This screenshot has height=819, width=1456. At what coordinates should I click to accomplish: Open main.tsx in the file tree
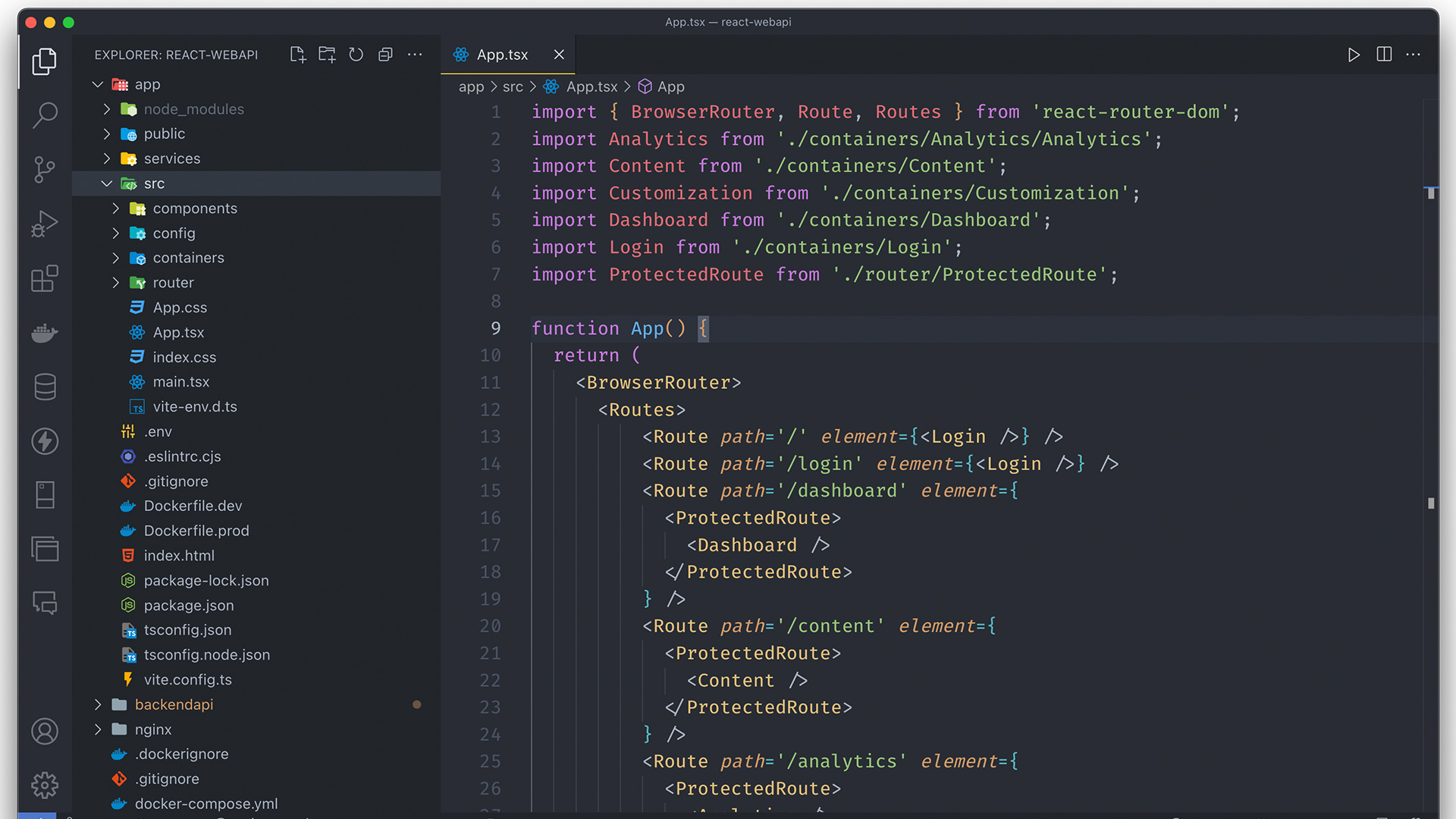coord(256,382)
